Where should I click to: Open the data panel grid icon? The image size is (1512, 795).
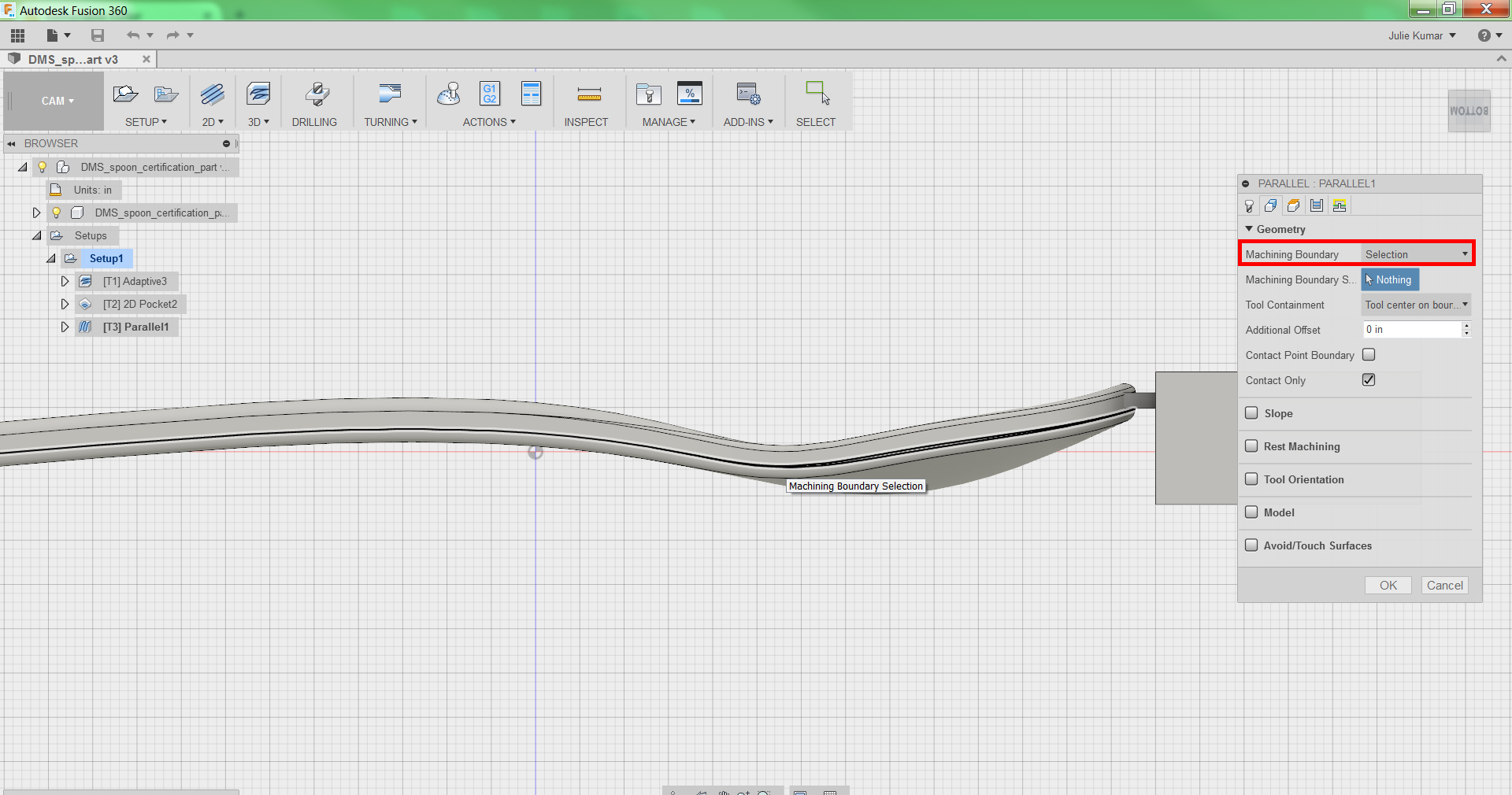coord(17,35)
